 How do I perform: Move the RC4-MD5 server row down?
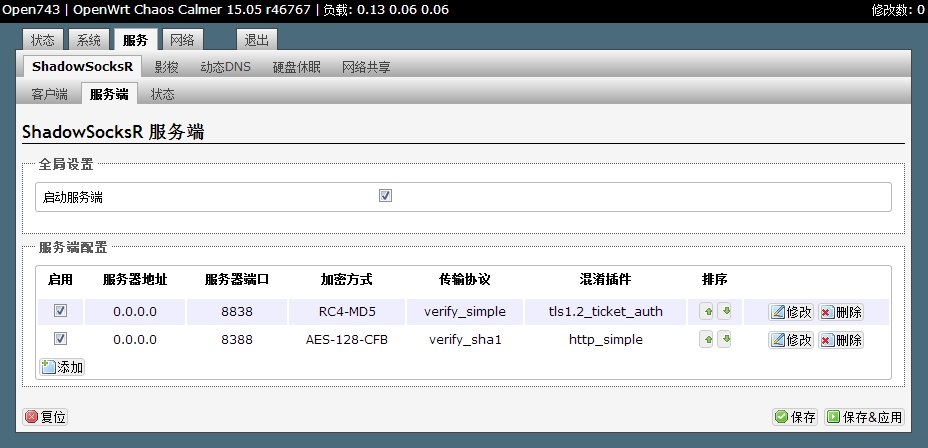726,312
